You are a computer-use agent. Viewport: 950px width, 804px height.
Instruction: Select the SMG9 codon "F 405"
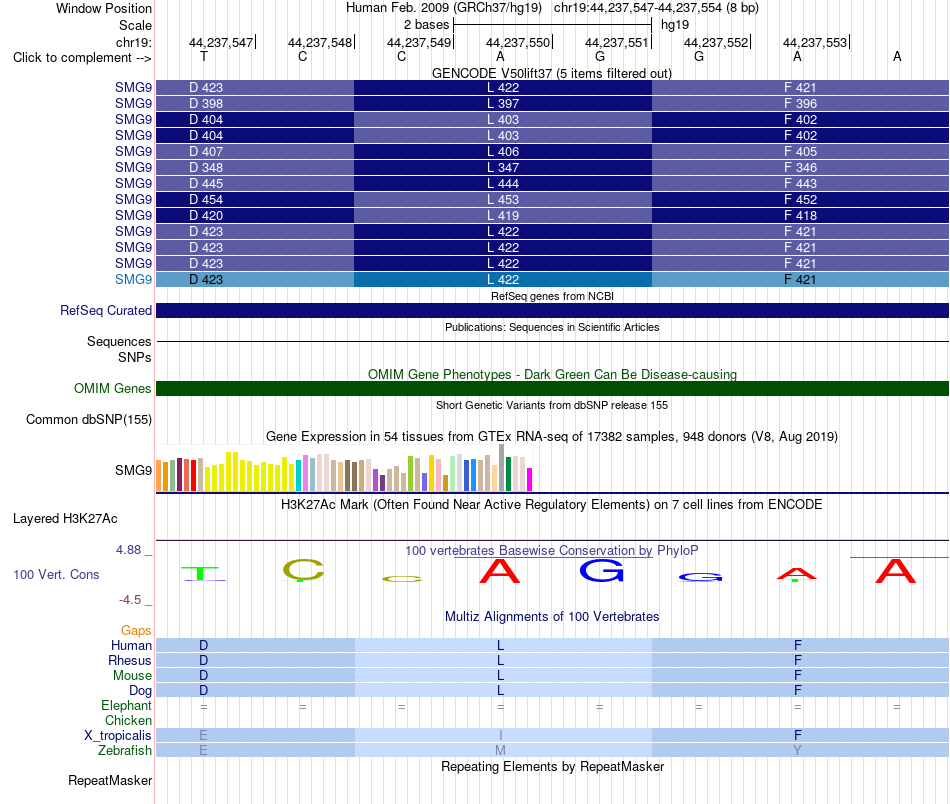[800, 151]
